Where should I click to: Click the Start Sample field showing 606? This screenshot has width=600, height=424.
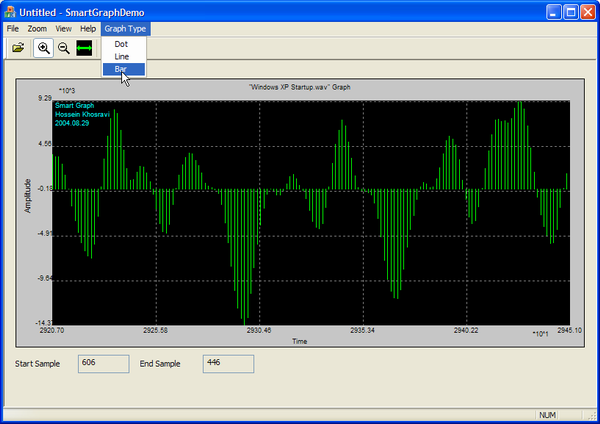pyautogui.click(x=104, y=364)
